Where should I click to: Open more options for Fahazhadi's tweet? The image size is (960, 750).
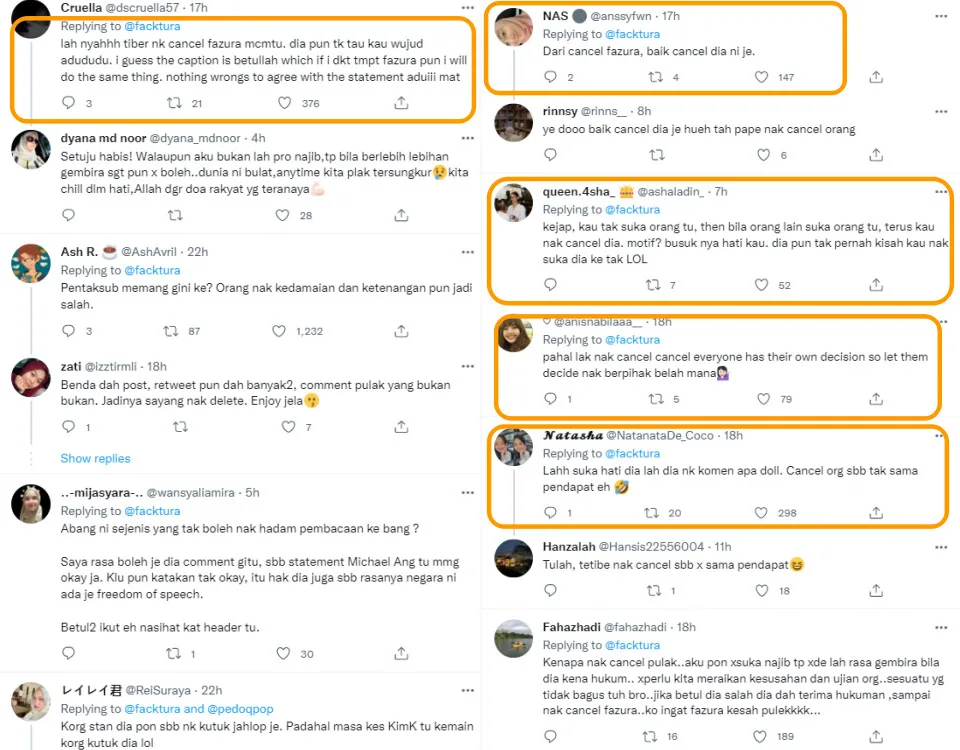coord(940,627)
